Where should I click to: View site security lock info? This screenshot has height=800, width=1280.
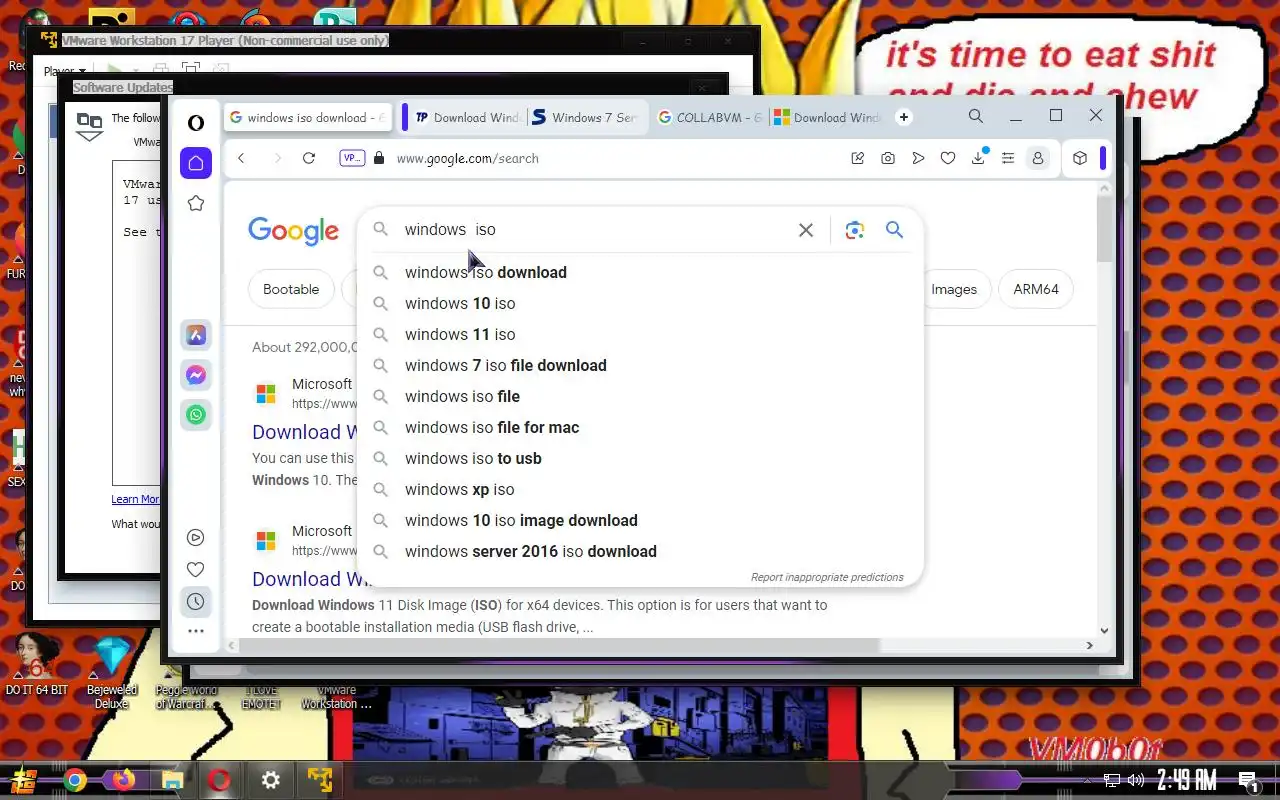[x=379, y=158]
